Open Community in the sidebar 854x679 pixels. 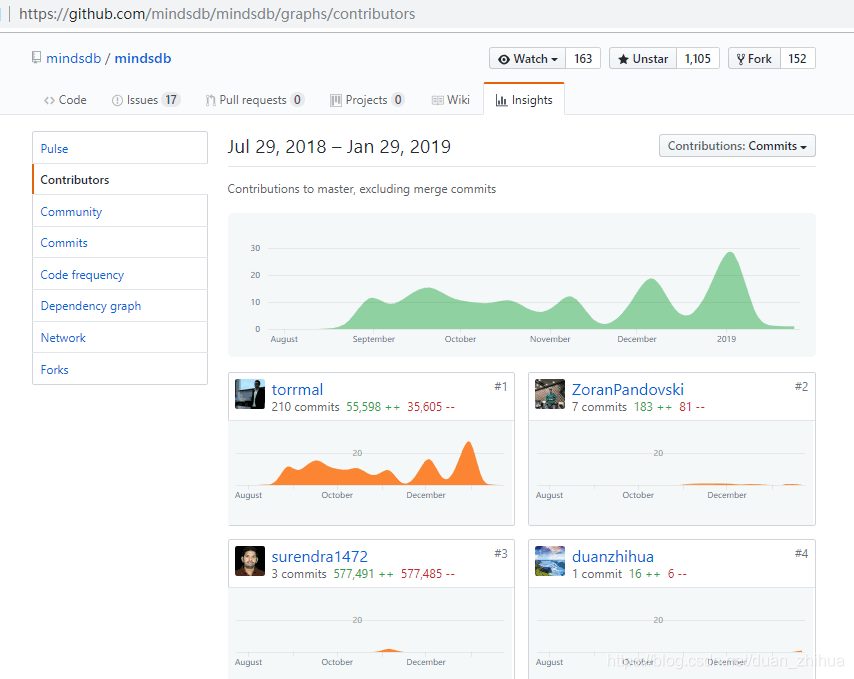120,211
